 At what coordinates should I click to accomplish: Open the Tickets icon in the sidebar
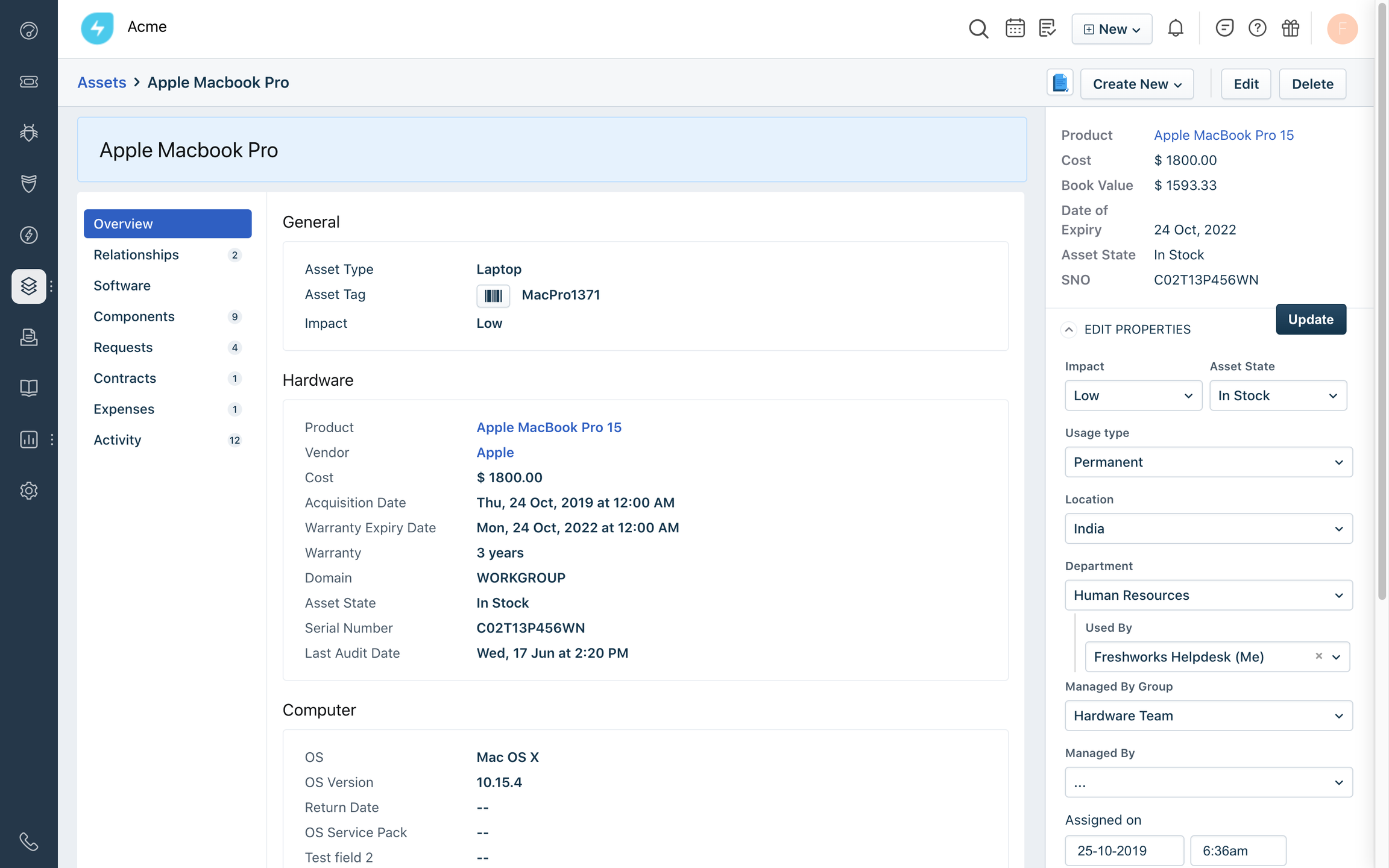(x=28, y=81)
